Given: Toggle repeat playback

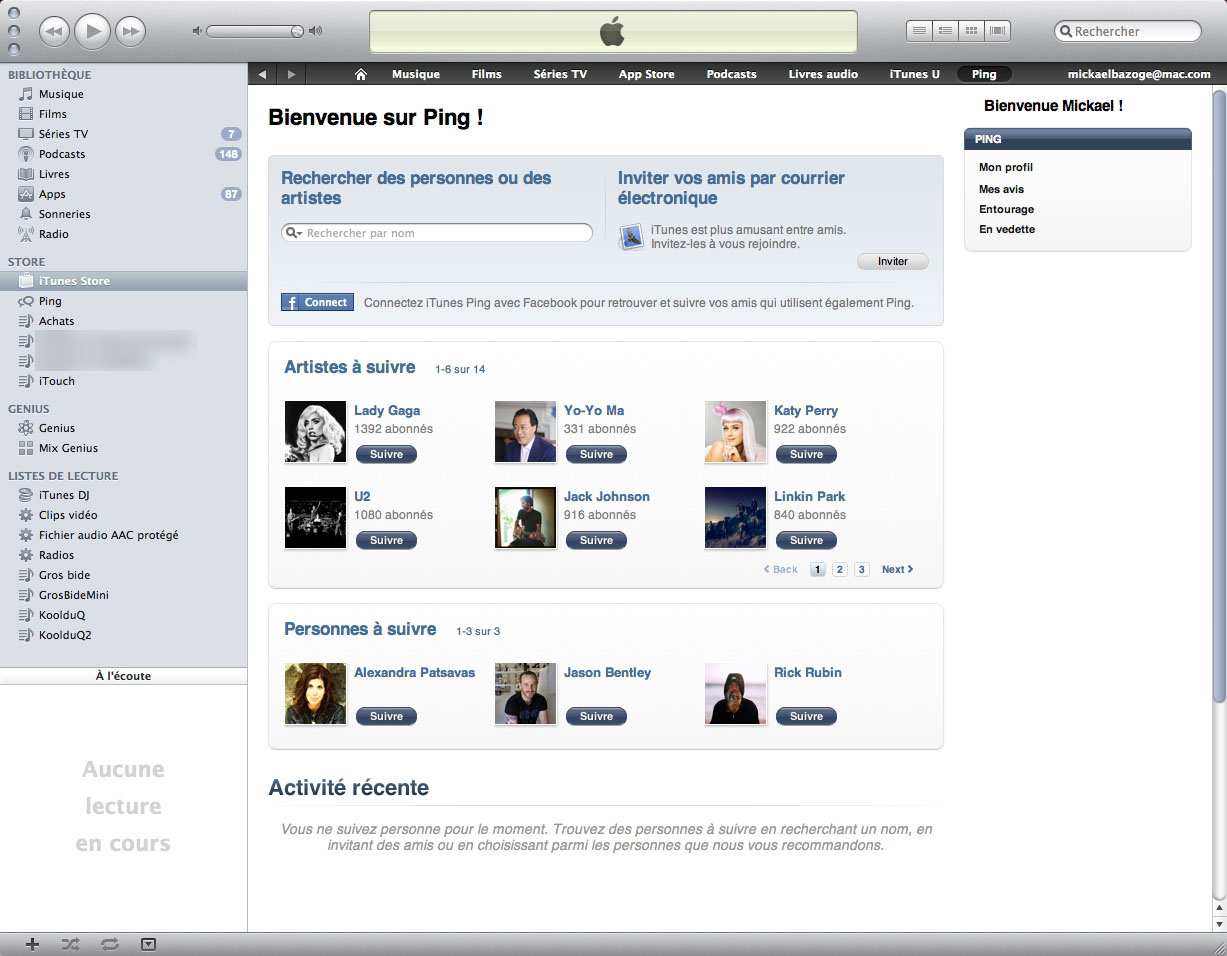Looking at the screenshot, I should (109, 943).
